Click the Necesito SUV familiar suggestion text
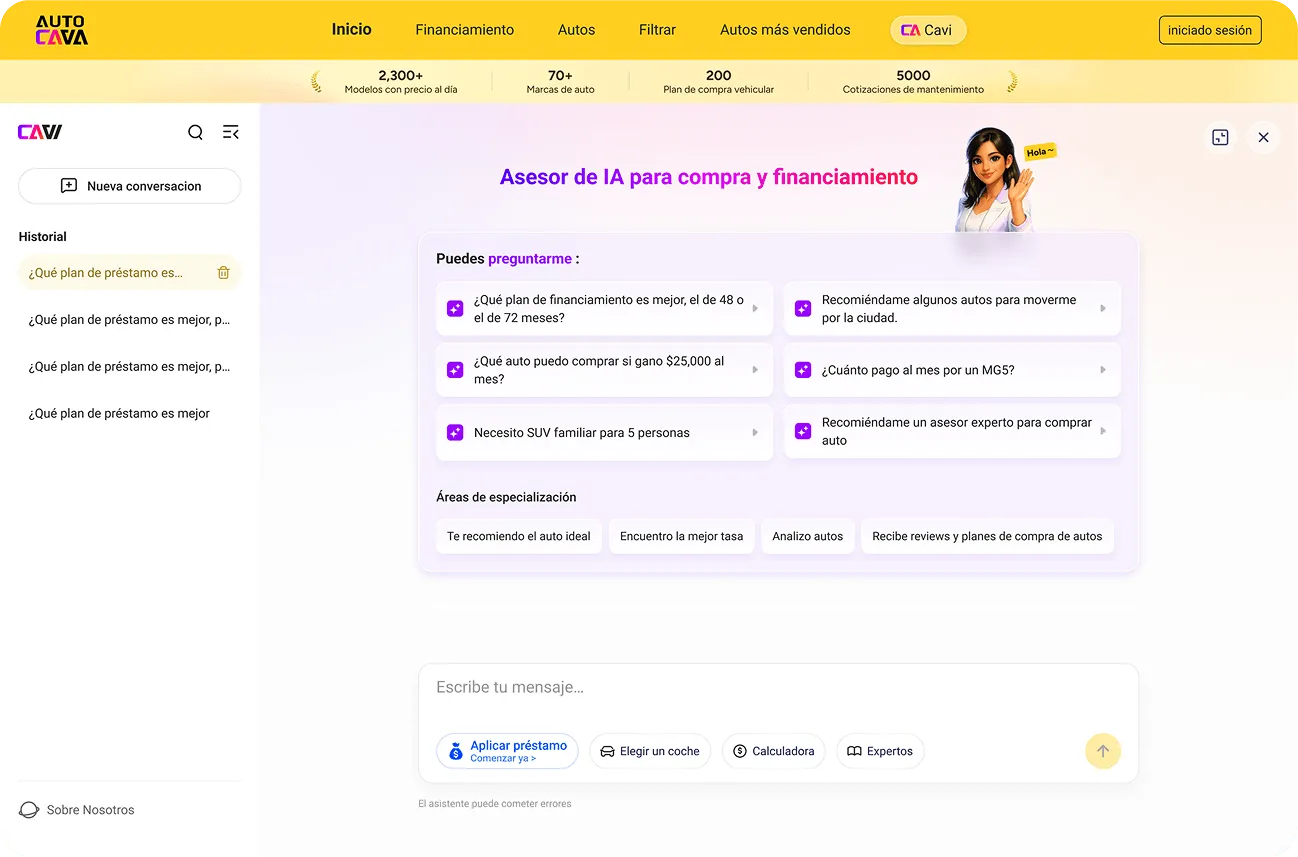Screen dimensions: 1298x857 click(582, 433)
